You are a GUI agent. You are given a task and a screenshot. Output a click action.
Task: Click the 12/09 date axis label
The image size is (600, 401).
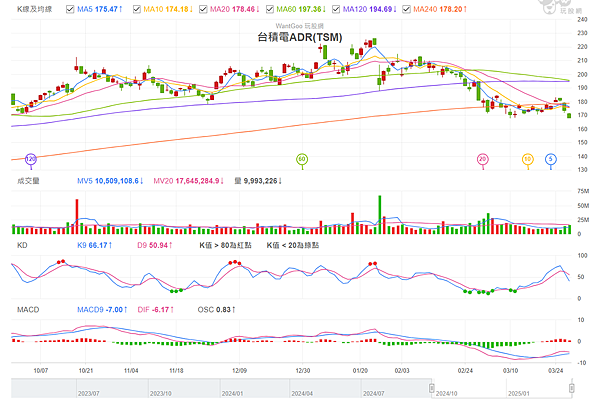240,371
